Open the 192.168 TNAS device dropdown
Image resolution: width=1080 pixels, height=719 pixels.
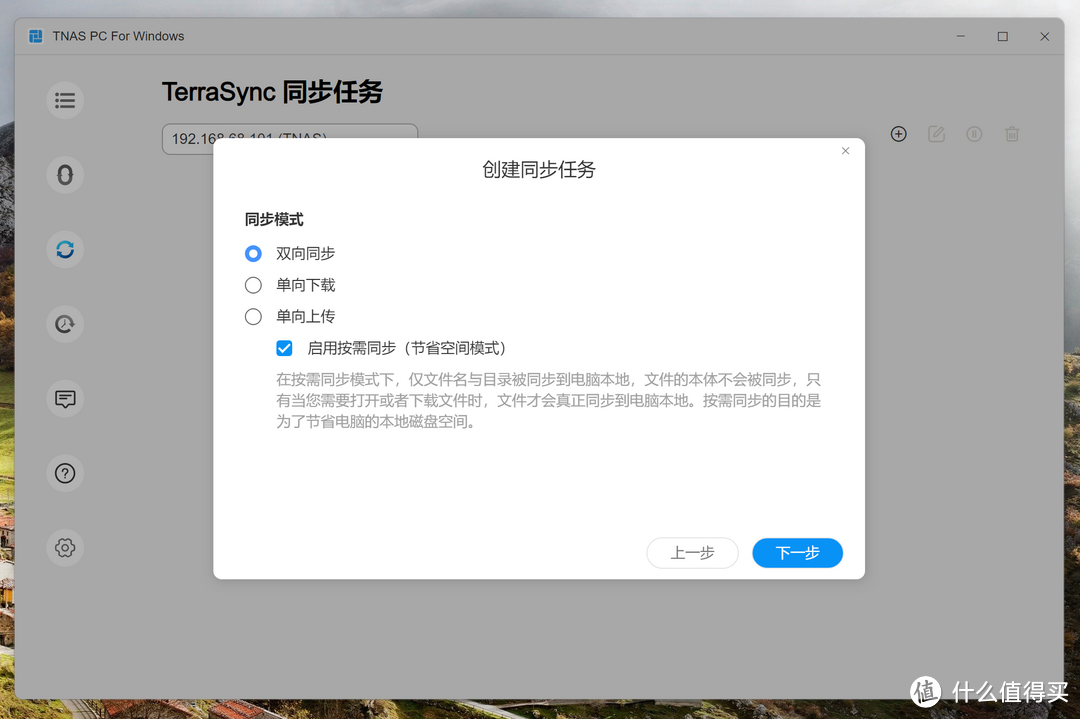pyautogui.click(x=290, y=138)
